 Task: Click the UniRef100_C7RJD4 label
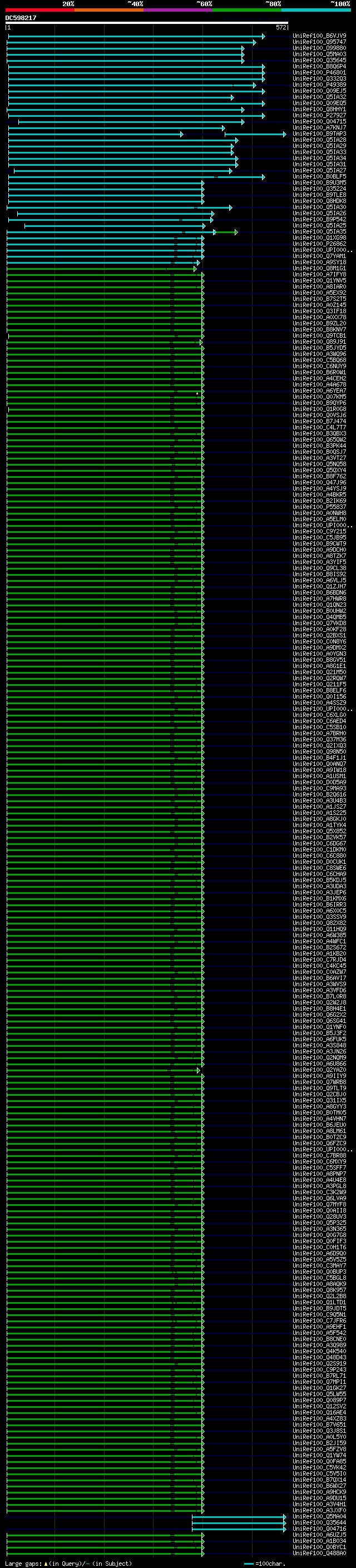[319, 960]
